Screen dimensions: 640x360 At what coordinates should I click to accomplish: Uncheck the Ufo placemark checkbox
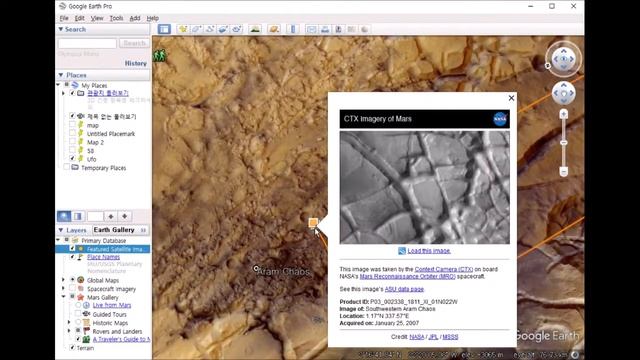(72, 159)
